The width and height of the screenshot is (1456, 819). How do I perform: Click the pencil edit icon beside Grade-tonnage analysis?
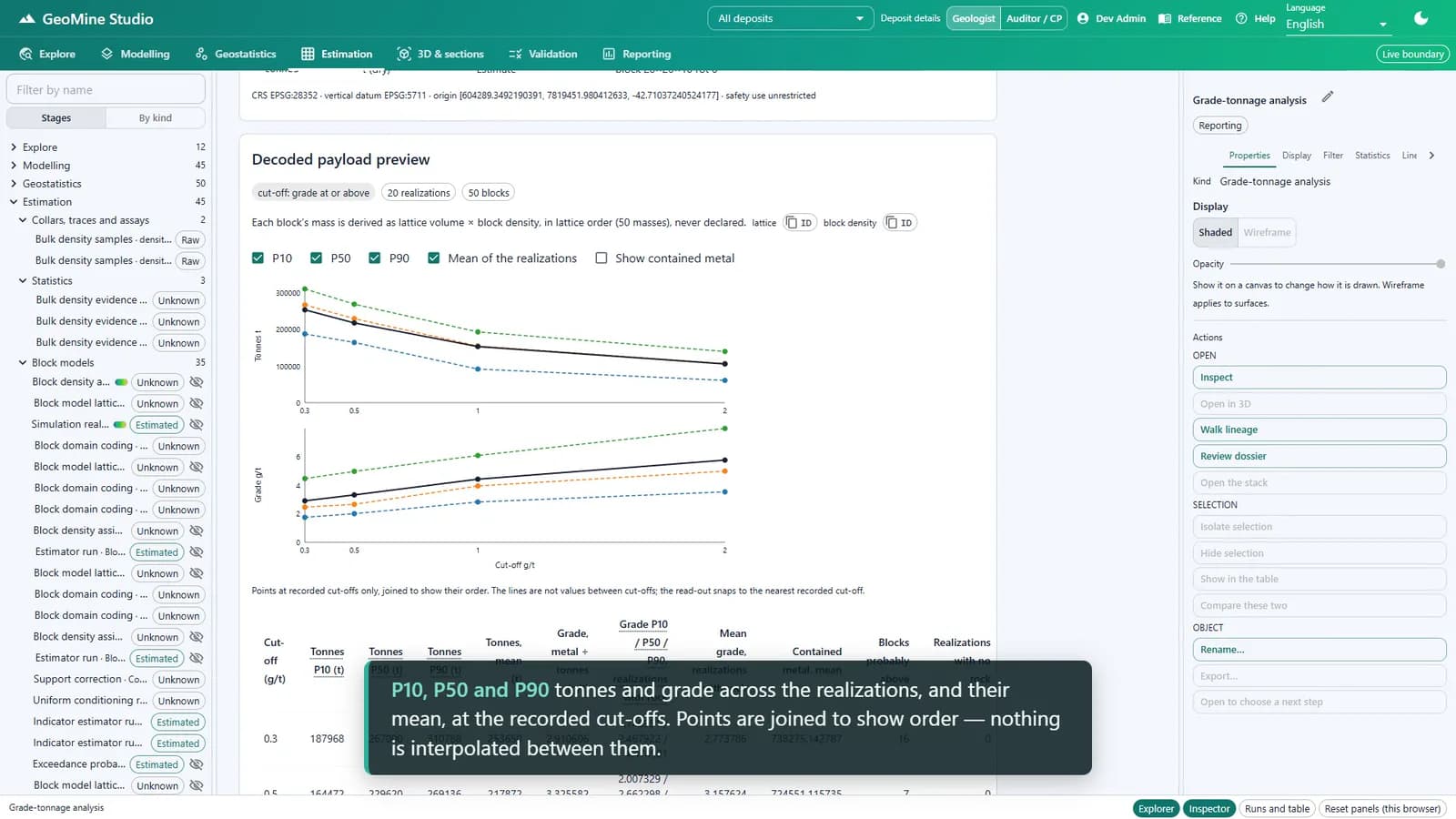[x=1328, y=96]
